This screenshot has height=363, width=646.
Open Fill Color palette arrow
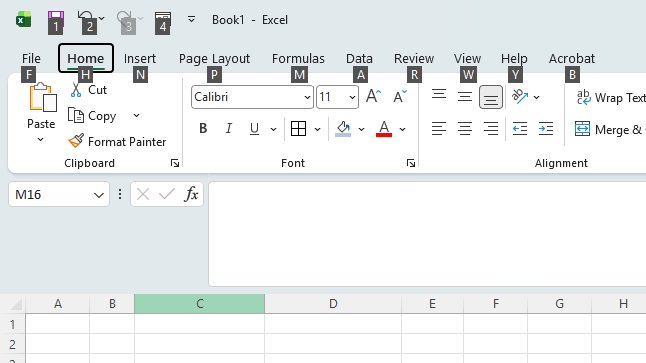[361, 129]
